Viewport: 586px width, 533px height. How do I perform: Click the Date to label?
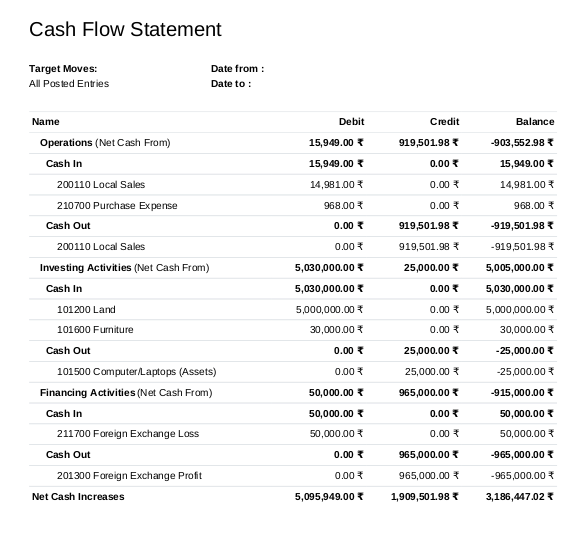tap(231, 84)
